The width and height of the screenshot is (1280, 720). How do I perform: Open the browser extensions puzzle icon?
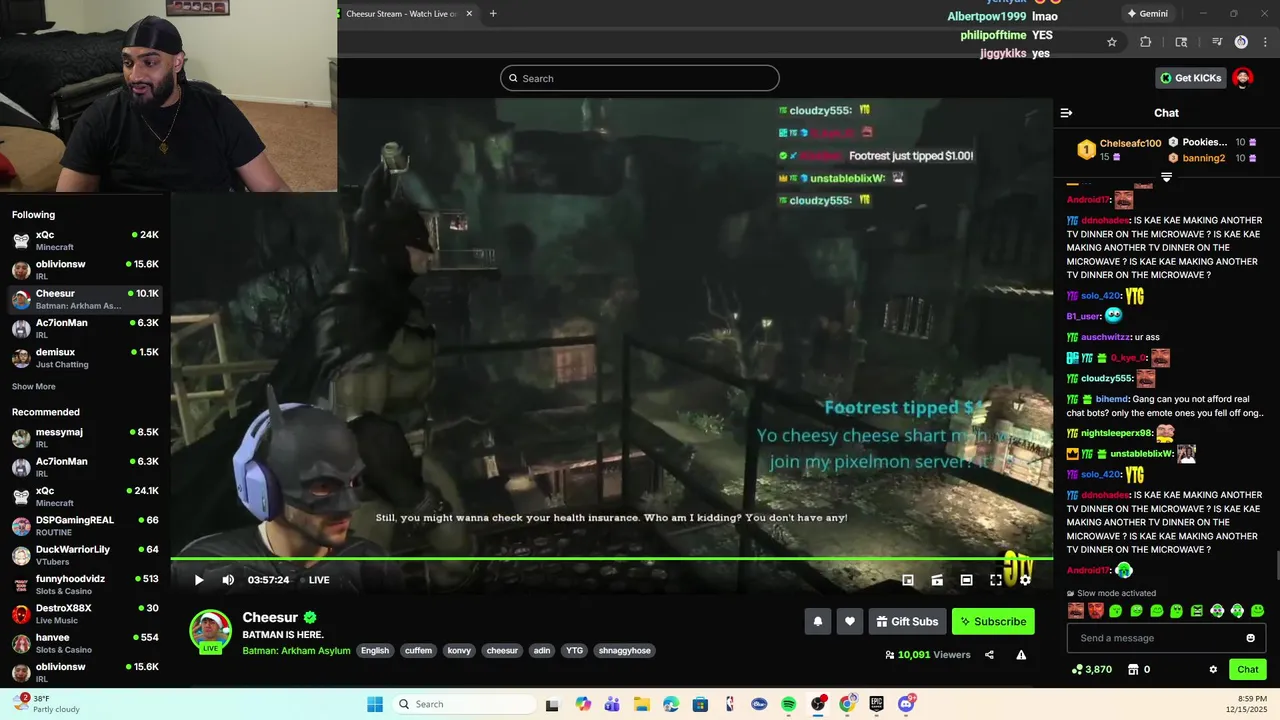click(1146, 42)
